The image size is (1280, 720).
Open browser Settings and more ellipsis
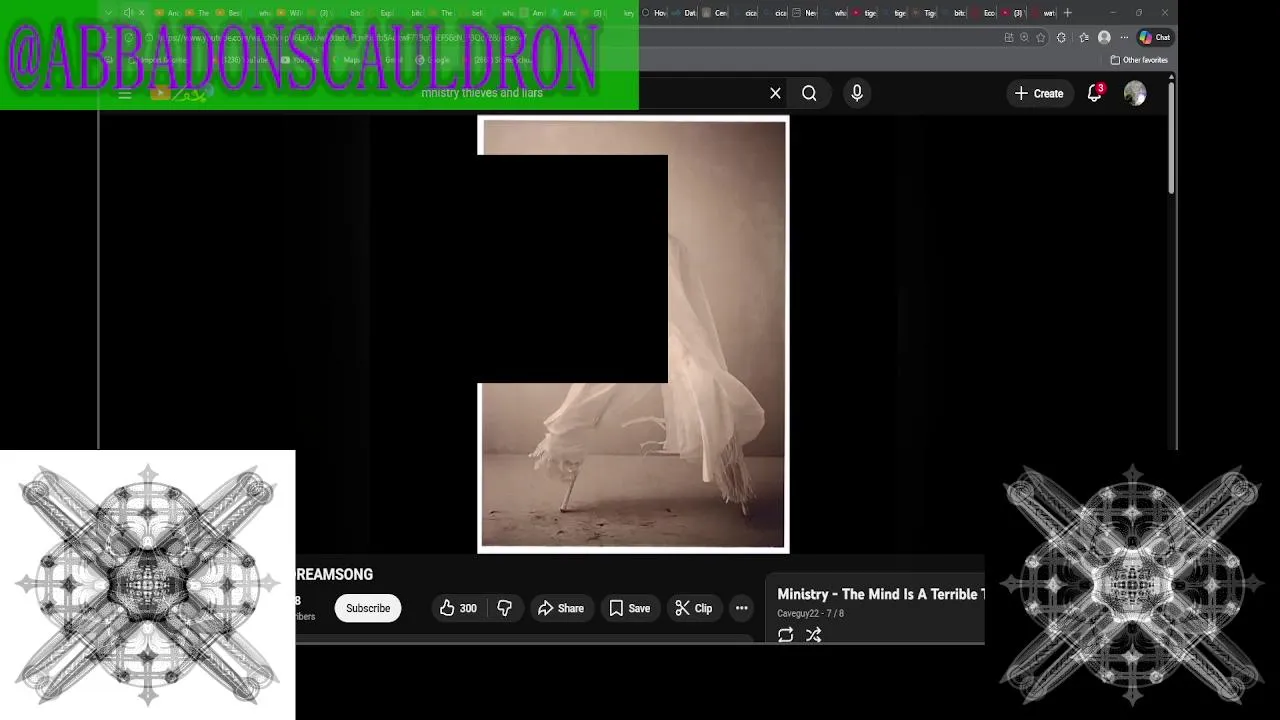pos(1124,37)
